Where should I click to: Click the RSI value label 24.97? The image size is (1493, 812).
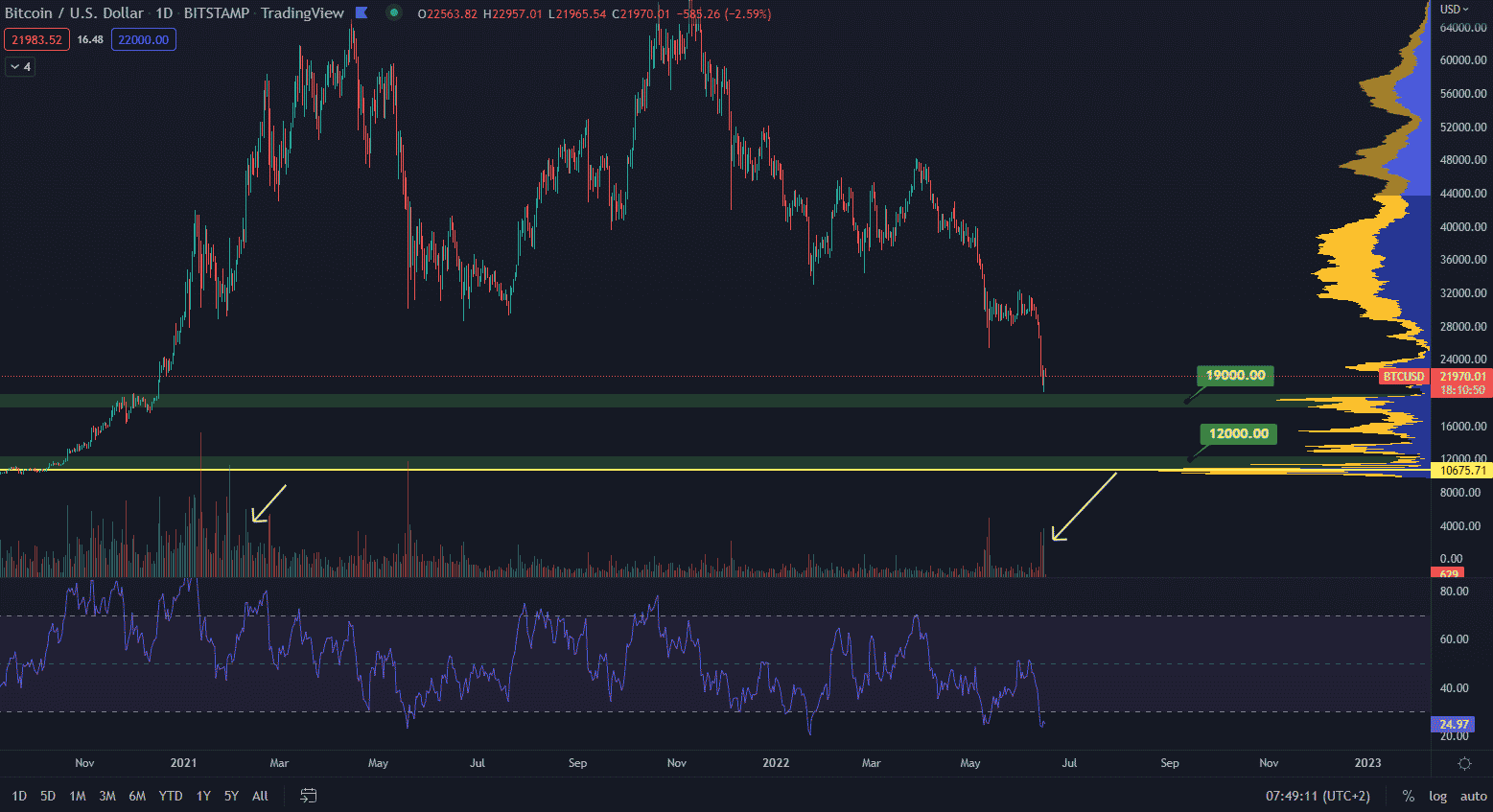(1453, 725)
